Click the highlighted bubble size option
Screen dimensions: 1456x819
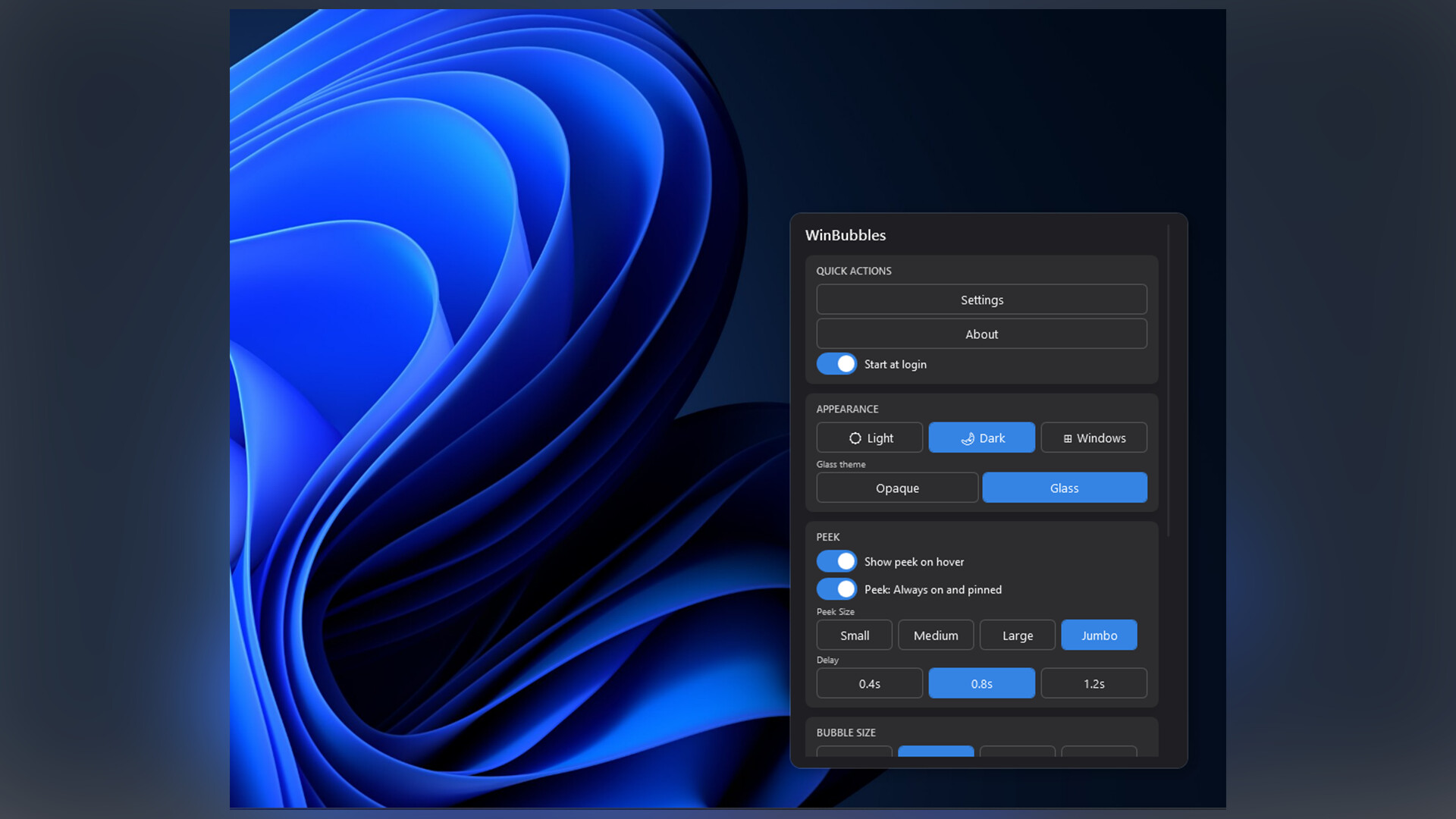(x=936, y=753)
